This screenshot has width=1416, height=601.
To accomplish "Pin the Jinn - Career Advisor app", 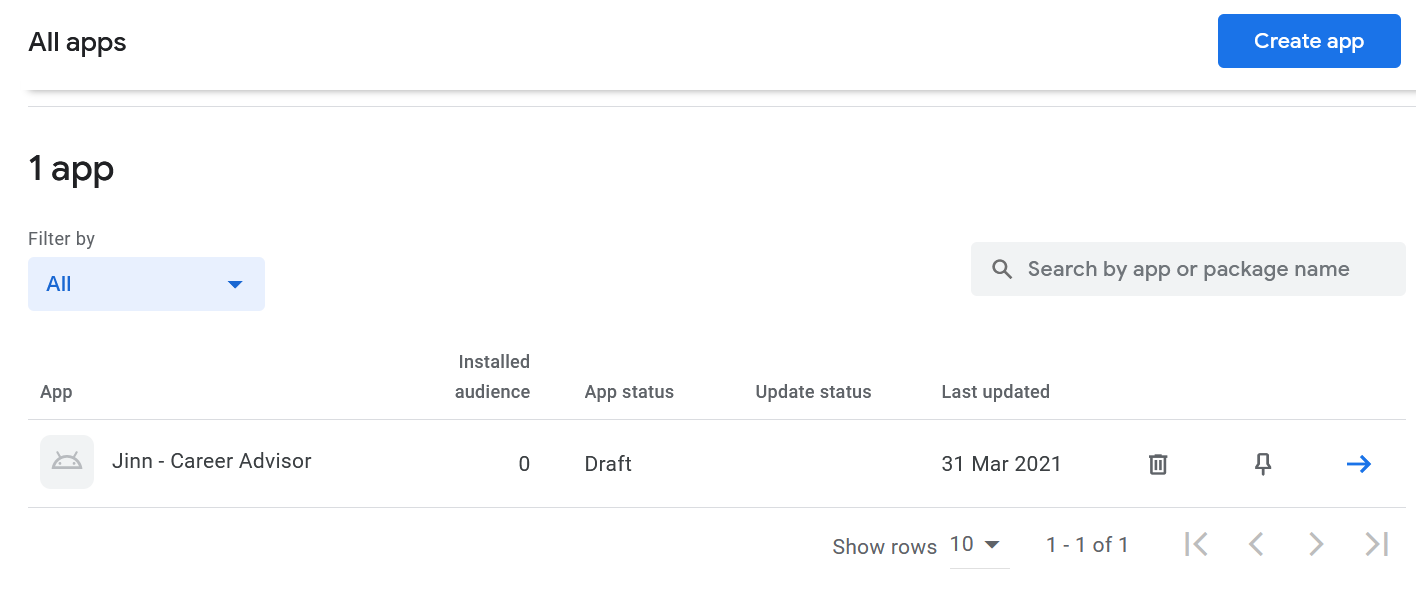I will [1263, 464].
